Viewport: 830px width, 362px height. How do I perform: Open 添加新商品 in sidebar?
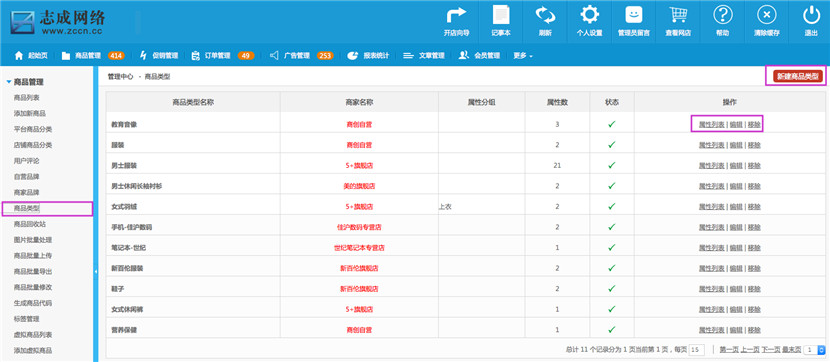tap(30, 113)
